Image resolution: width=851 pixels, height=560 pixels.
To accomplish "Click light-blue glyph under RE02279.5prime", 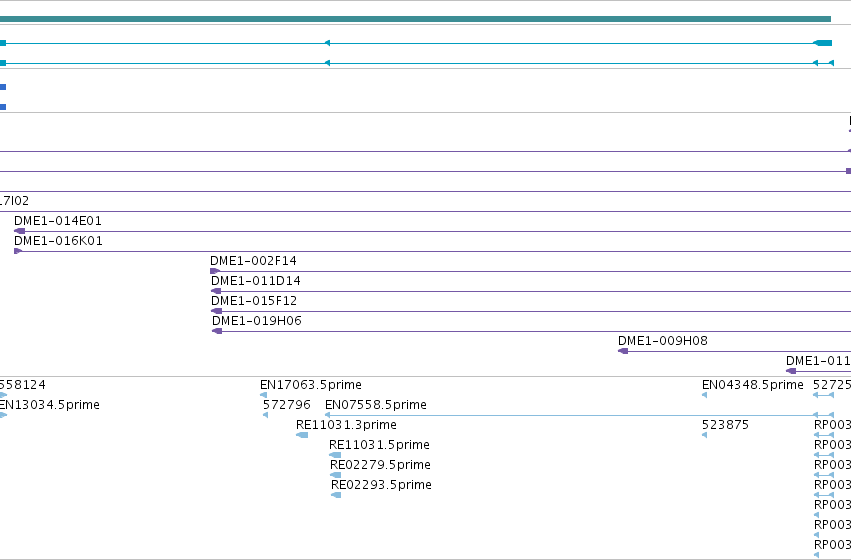I will click(335, 475).
